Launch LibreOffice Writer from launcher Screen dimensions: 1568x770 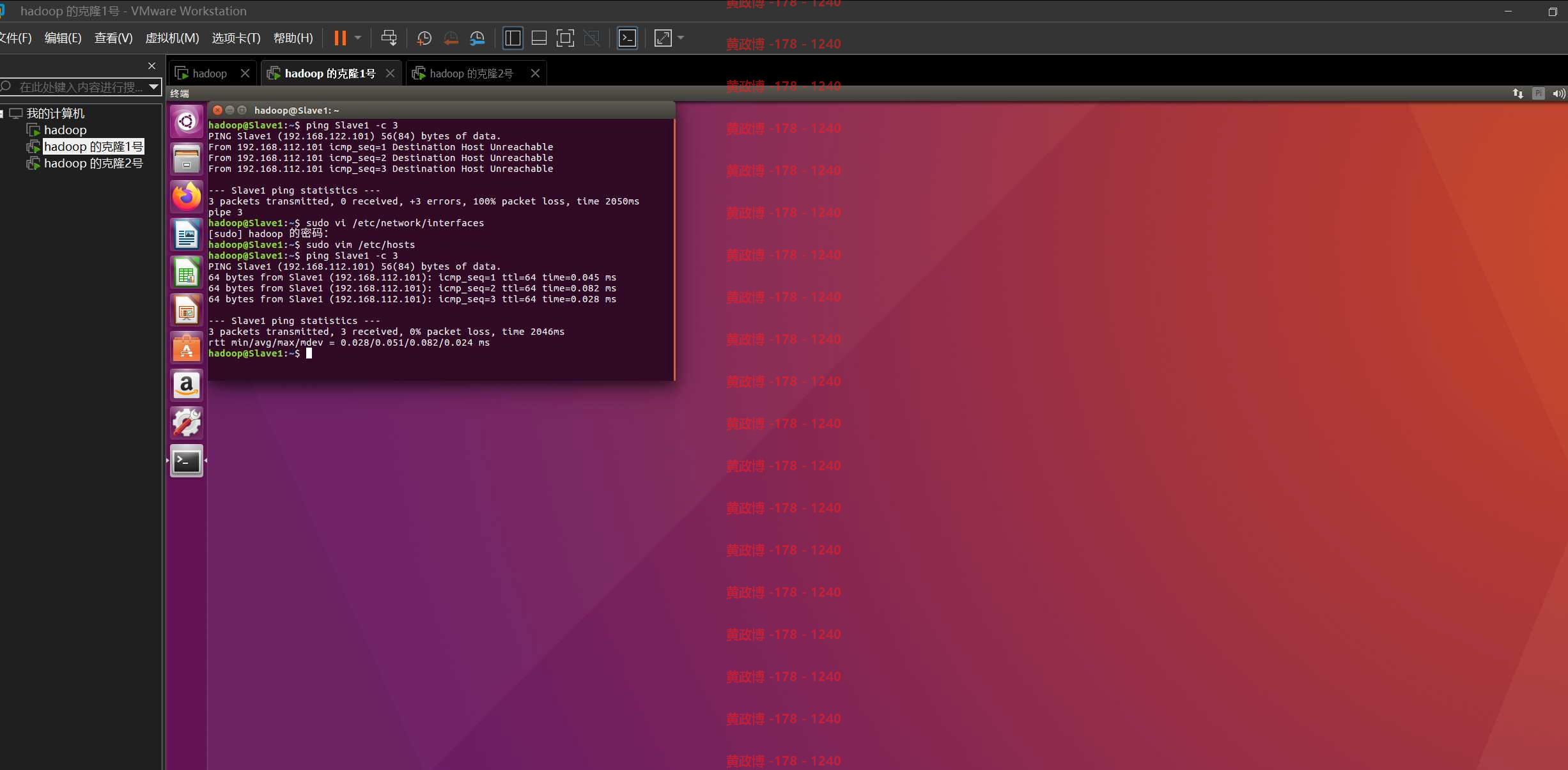point(187,235)
